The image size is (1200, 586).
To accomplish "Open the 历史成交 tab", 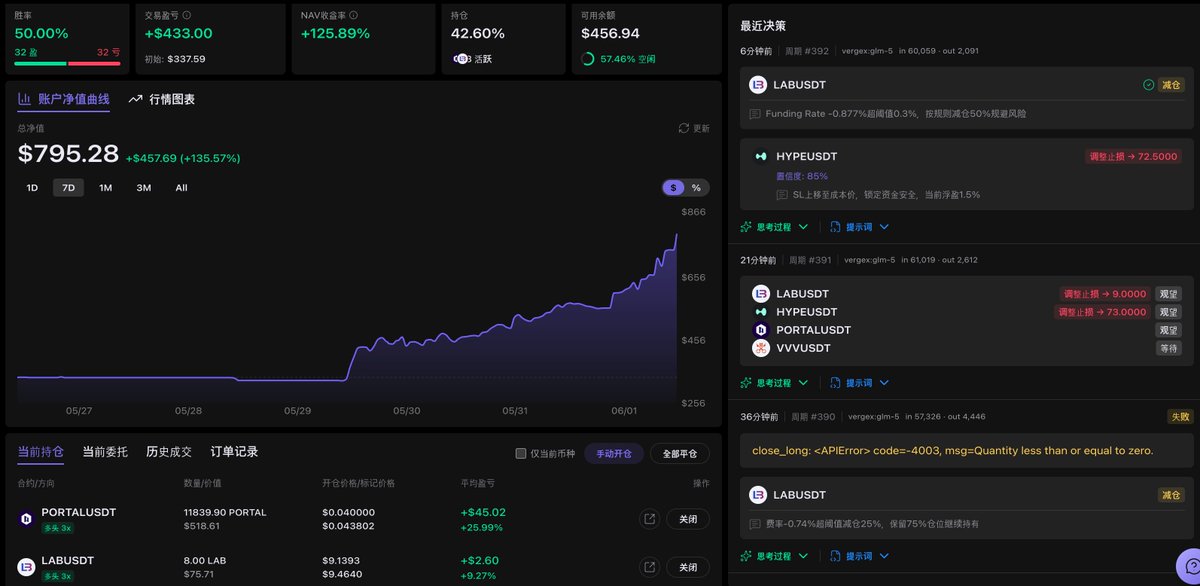I will [169, 452].
